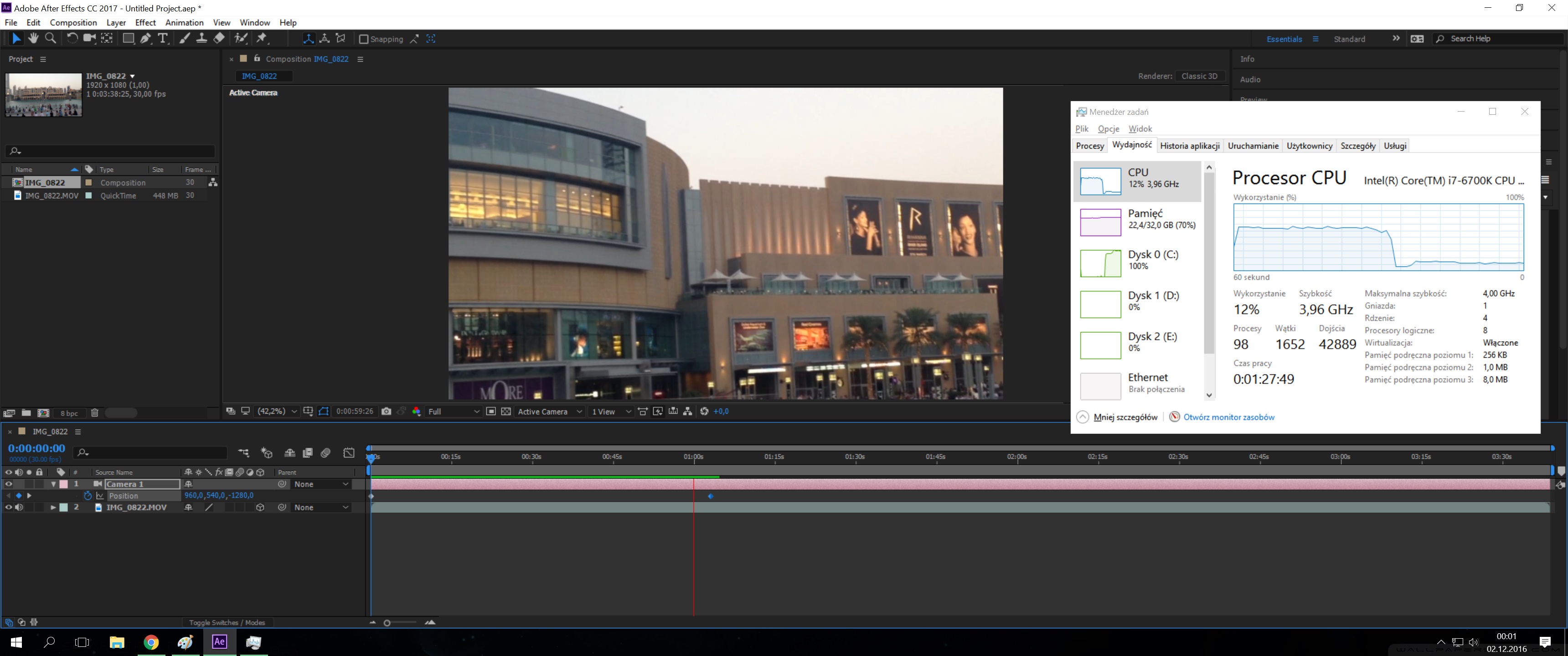
Task: Hide the Camera 1 layer
Action: (x=9, y=484)
